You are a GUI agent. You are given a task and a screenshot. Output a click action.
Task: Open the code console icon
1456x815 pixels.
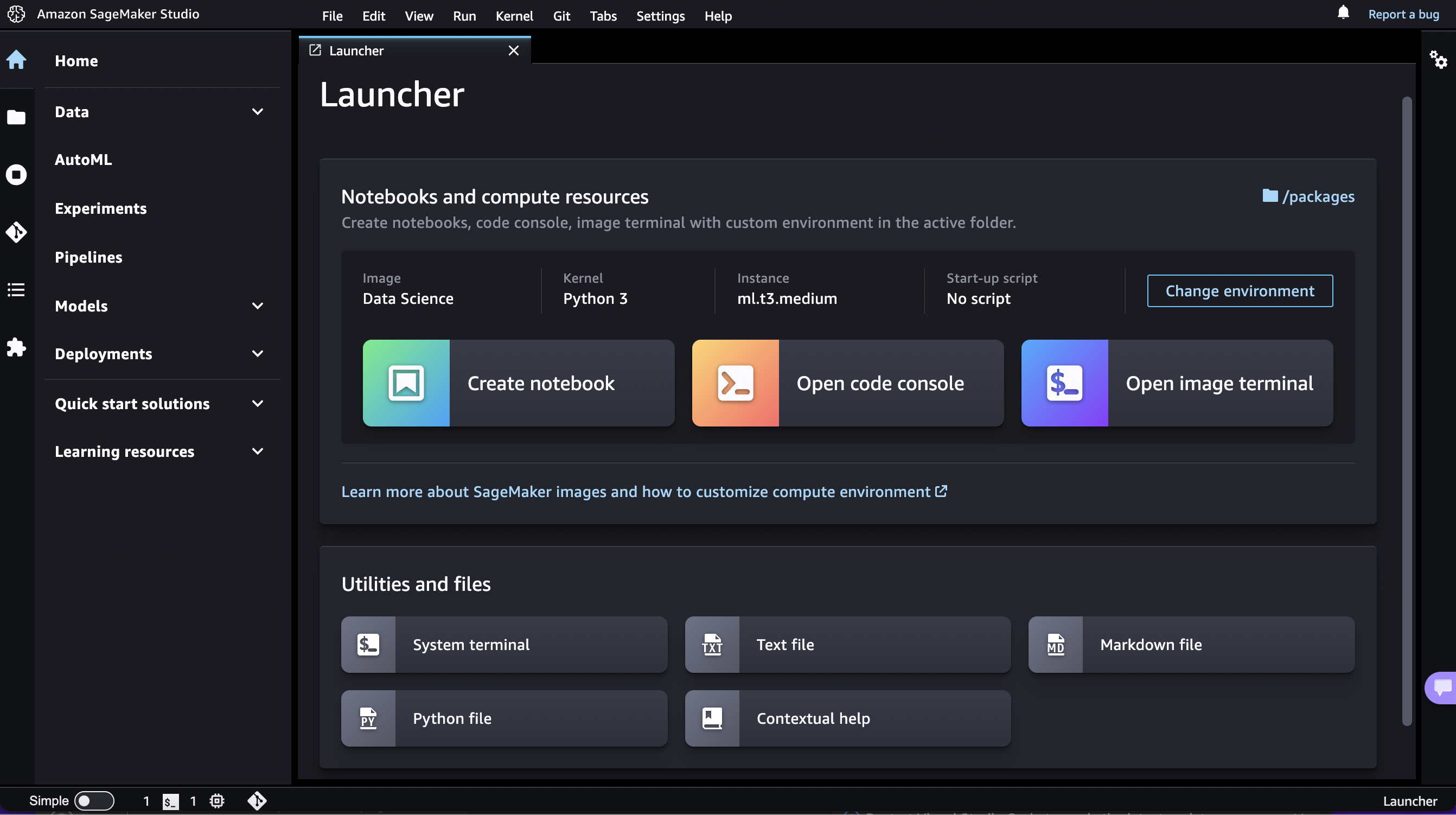[x=735, y=382]
